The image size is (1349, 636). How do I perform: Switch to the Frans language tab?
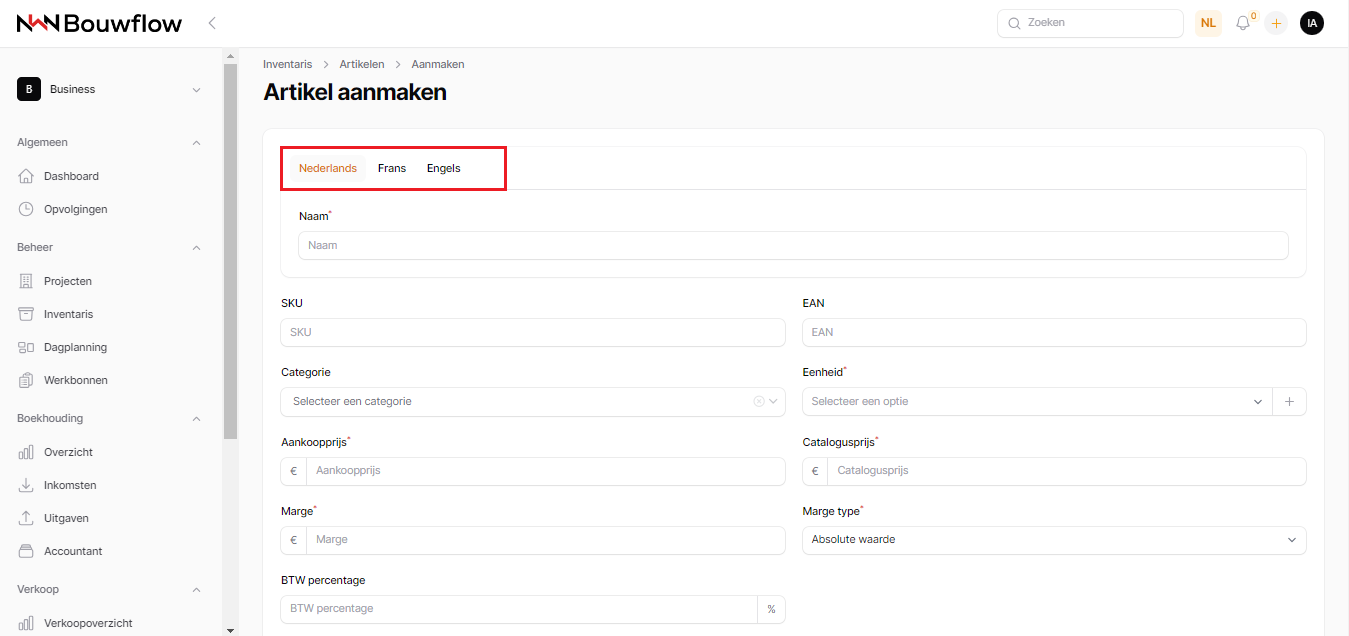[392, 168]
